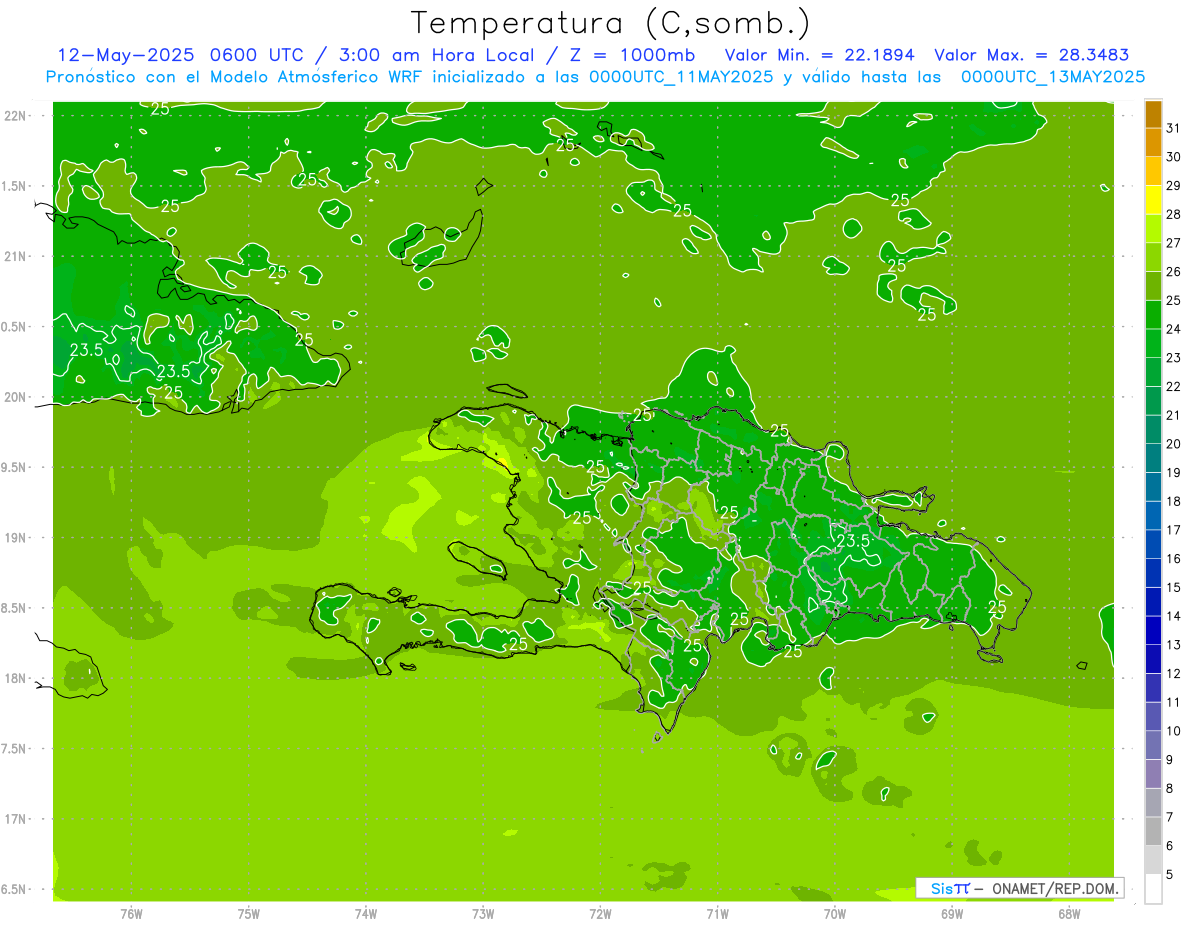Click the 73W longitude axis label

[483, 913]
